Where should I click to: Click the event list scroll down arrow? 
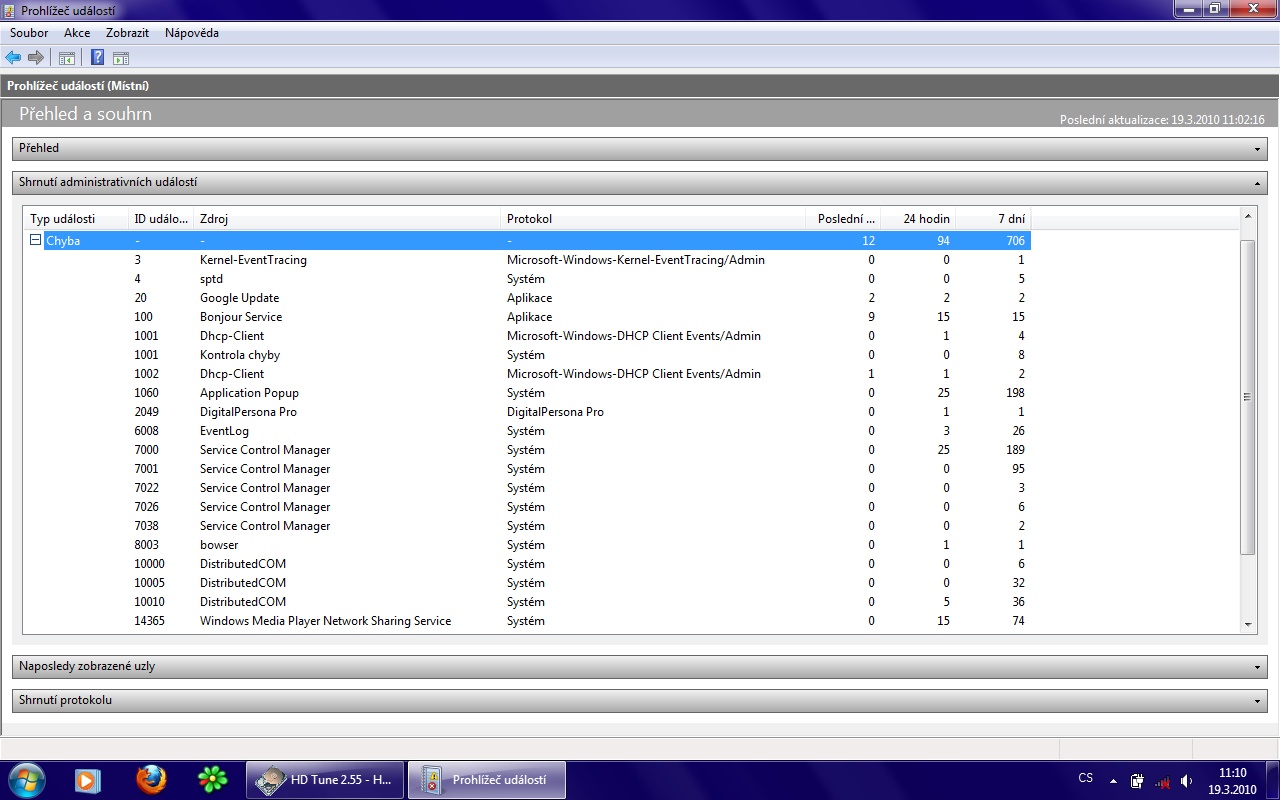point(1247,624)
